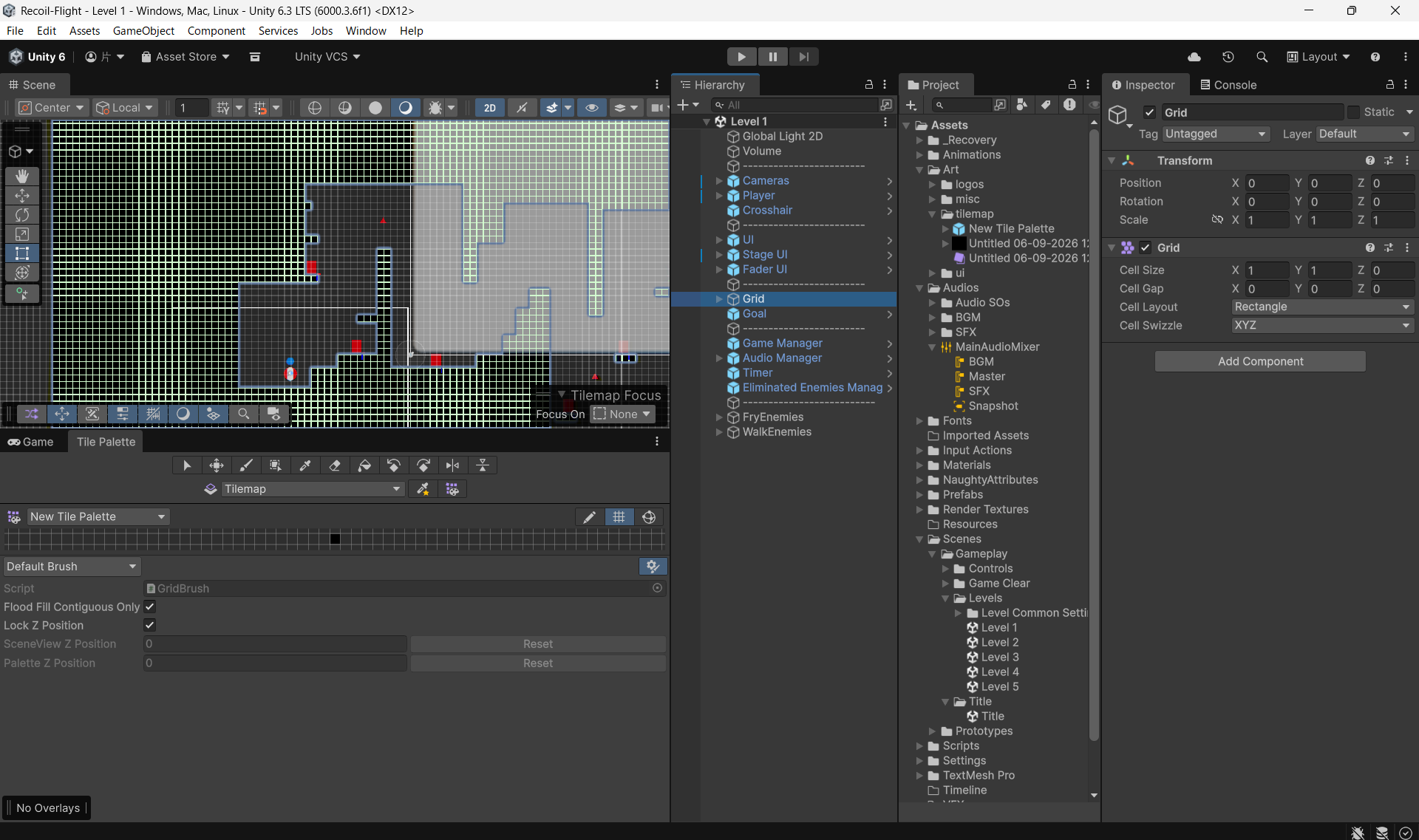Click the Hierarchy search field
This screenshot has height=840, width=1419.
(x=794, y=105)
